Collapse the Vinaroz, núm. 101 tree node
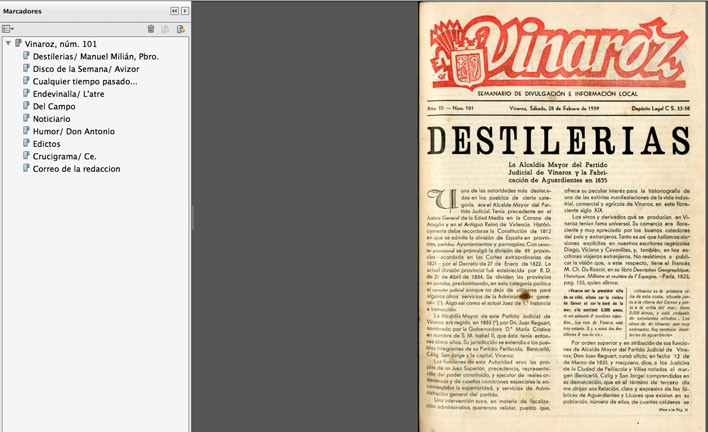Screen dimensions: 708x432 coord(8,44)
